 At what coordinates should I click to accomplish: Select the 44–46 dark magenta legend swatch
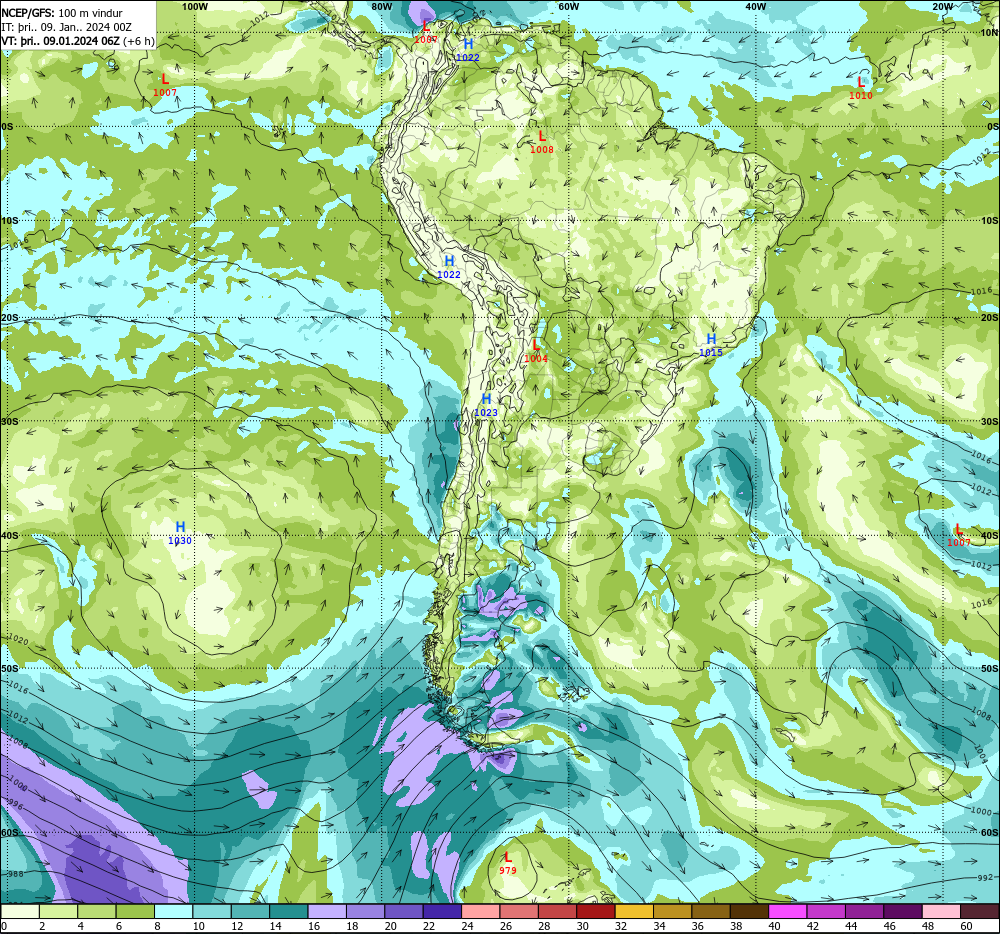click(x=864, y=912)
